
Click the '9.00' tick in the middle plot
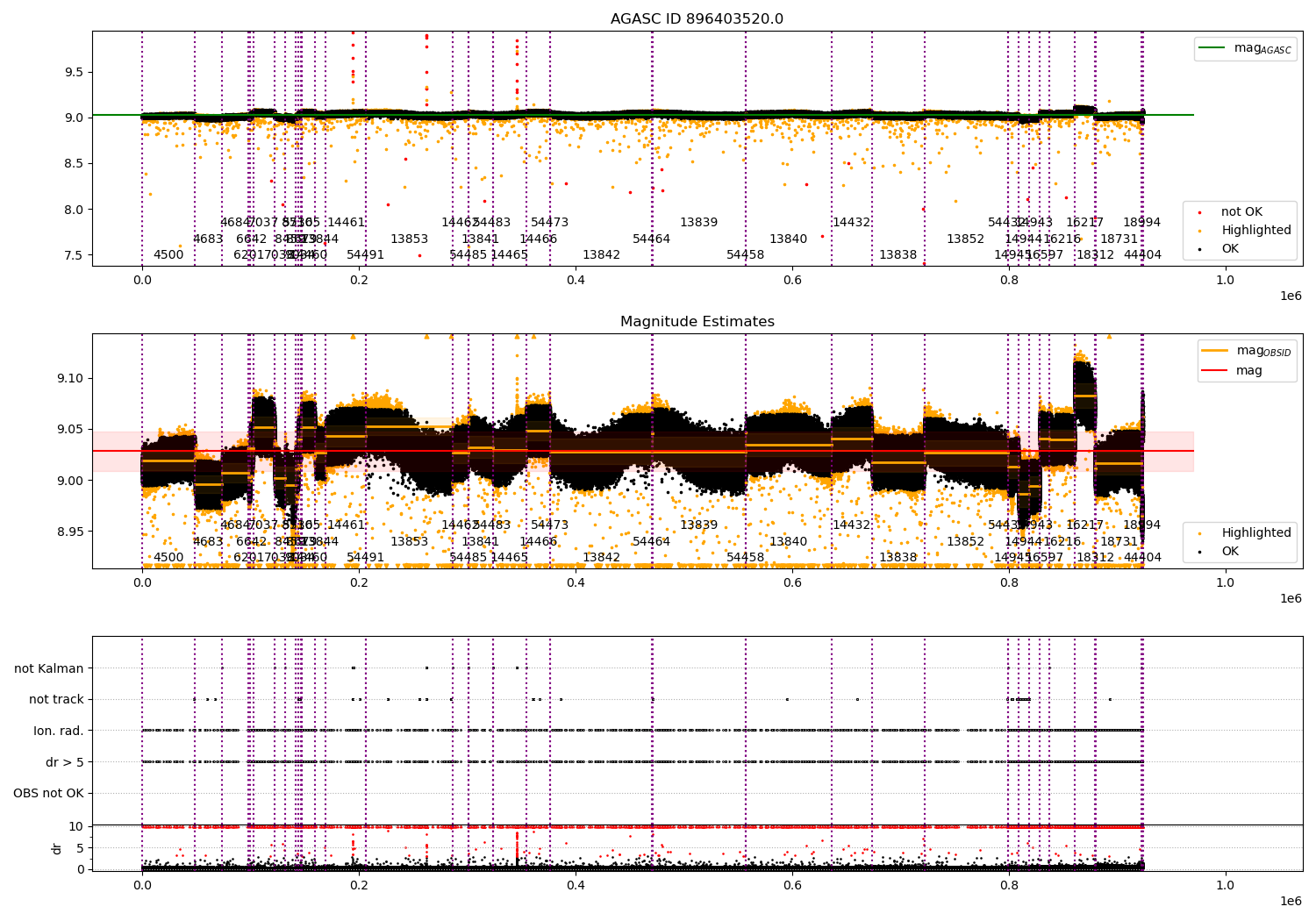(71, 481)
